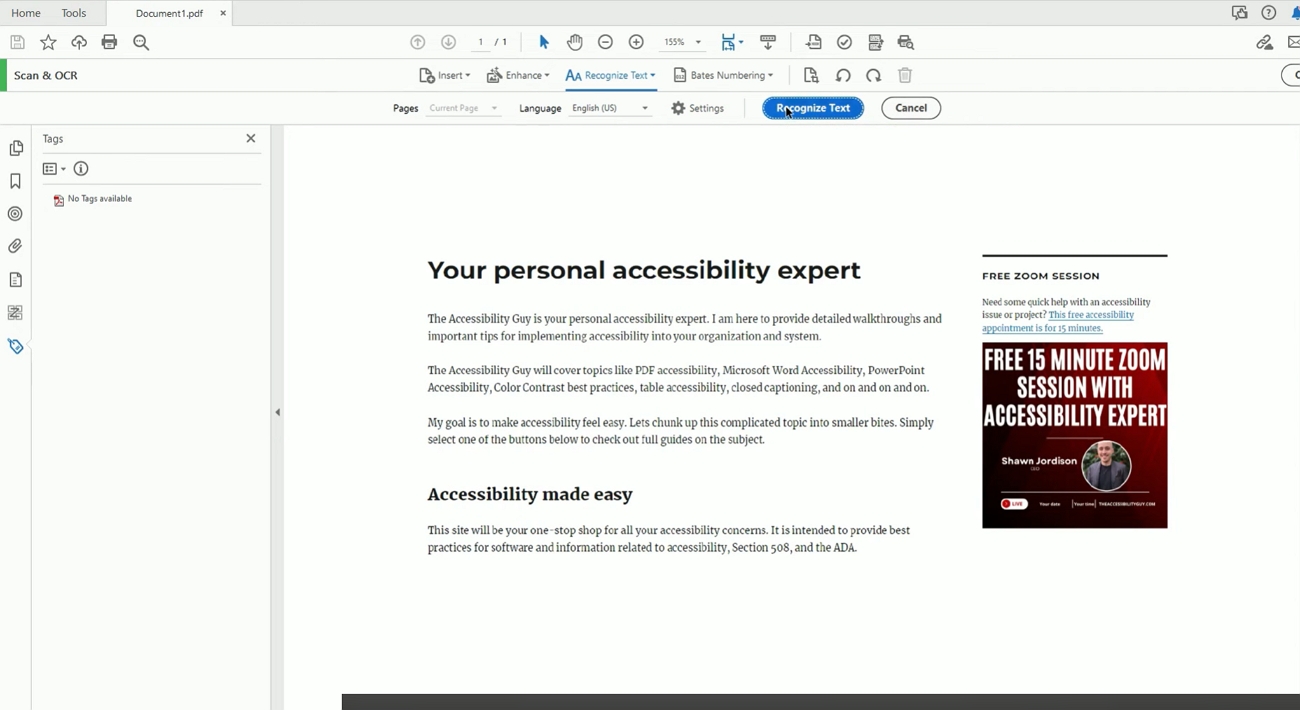1300x710 pixels.
Task: Close the Document1.pdf tab
Action: pyautogui.click(x=223, y=13)
